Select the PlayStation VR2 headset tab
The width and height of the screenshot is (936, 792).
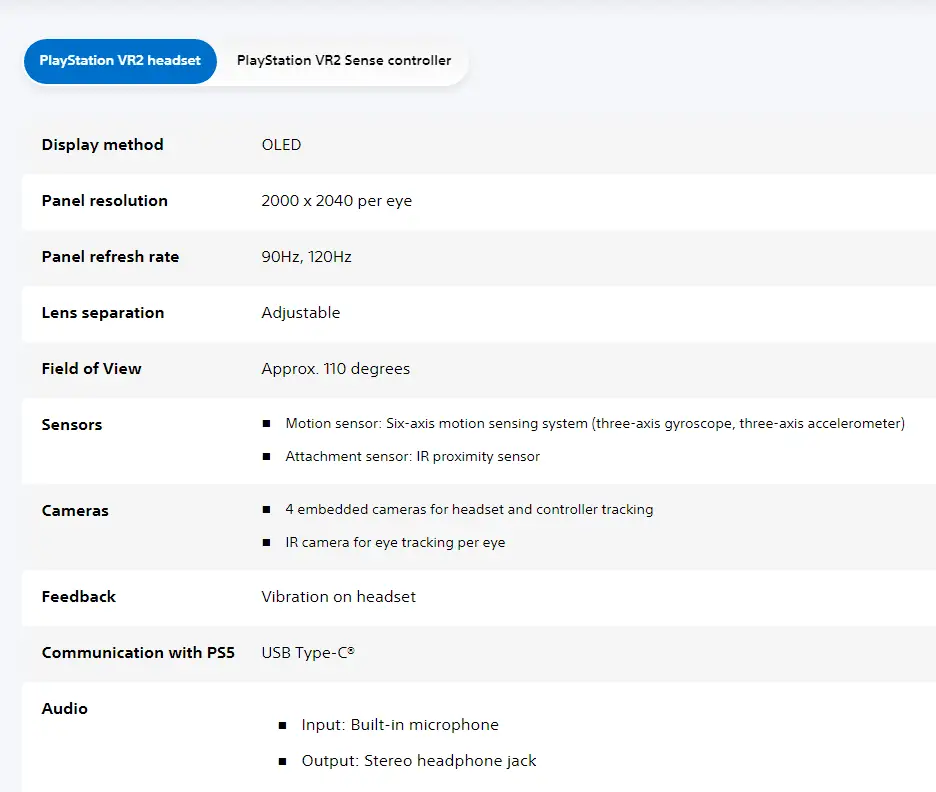coord(120,61)
